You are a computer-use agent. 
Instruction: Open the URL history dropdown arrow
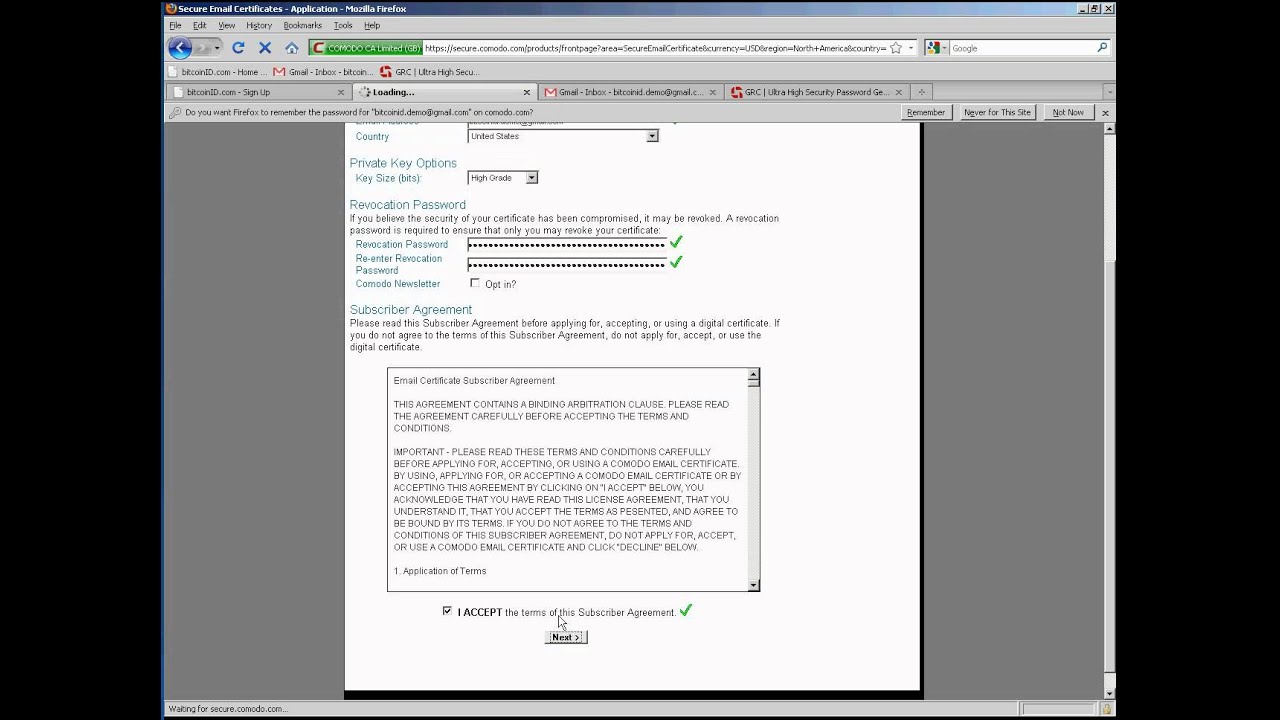[911, 48]
